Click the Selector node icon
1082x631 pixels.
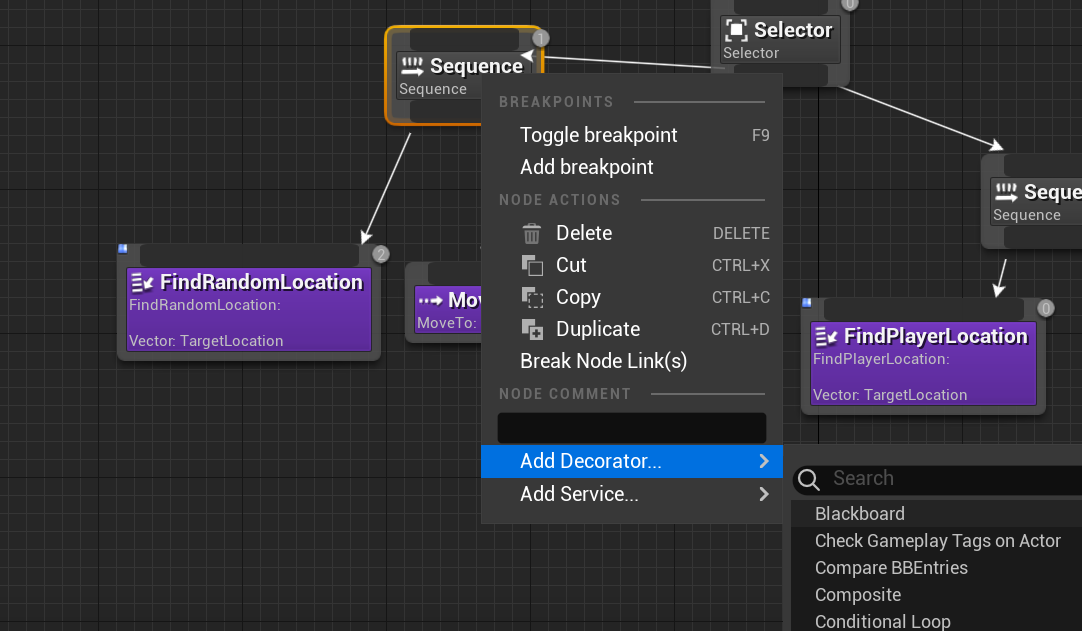(736, 30)
